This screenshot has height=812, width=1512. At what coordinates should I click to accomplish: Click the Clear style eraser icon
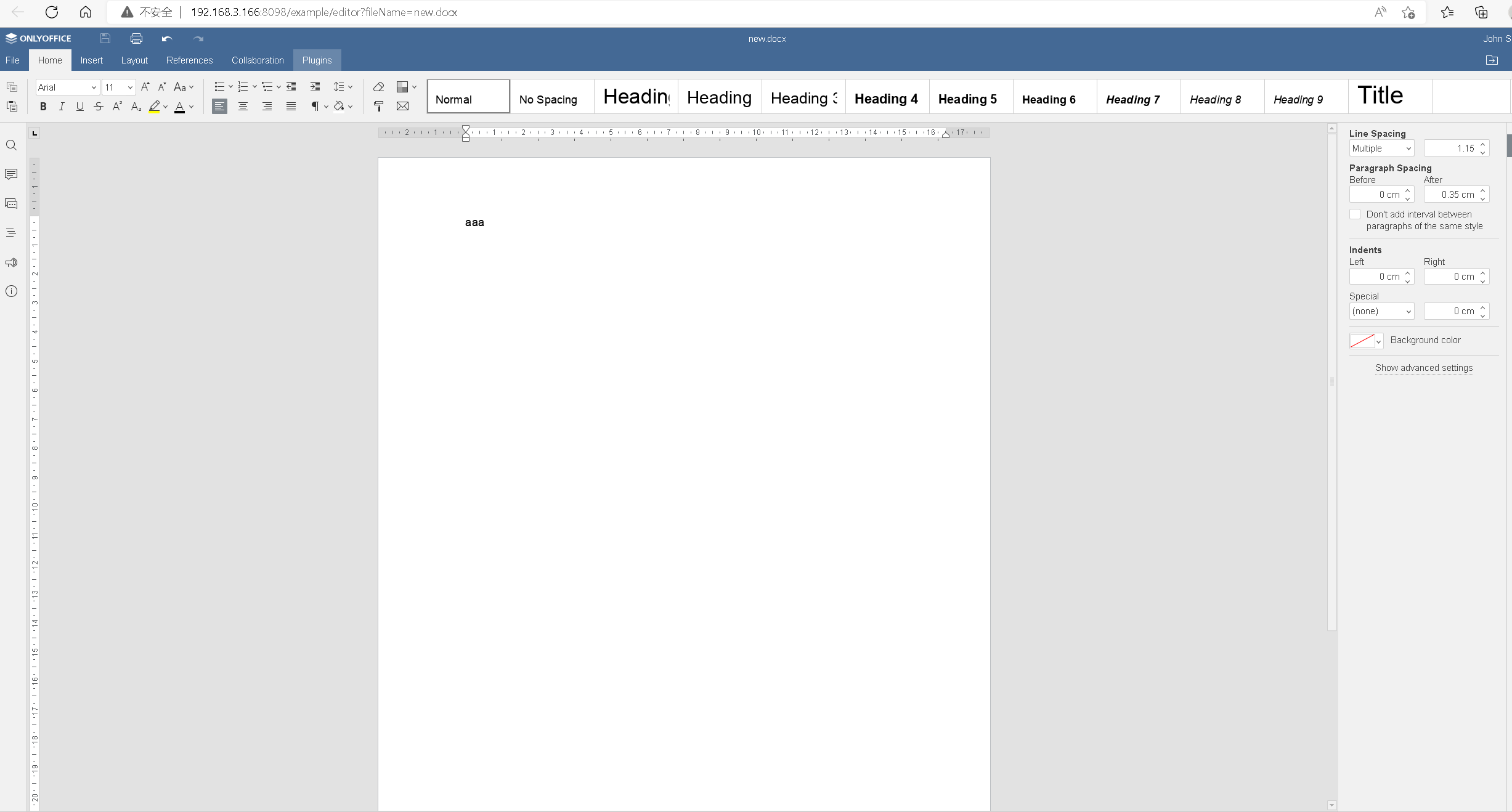378,87
